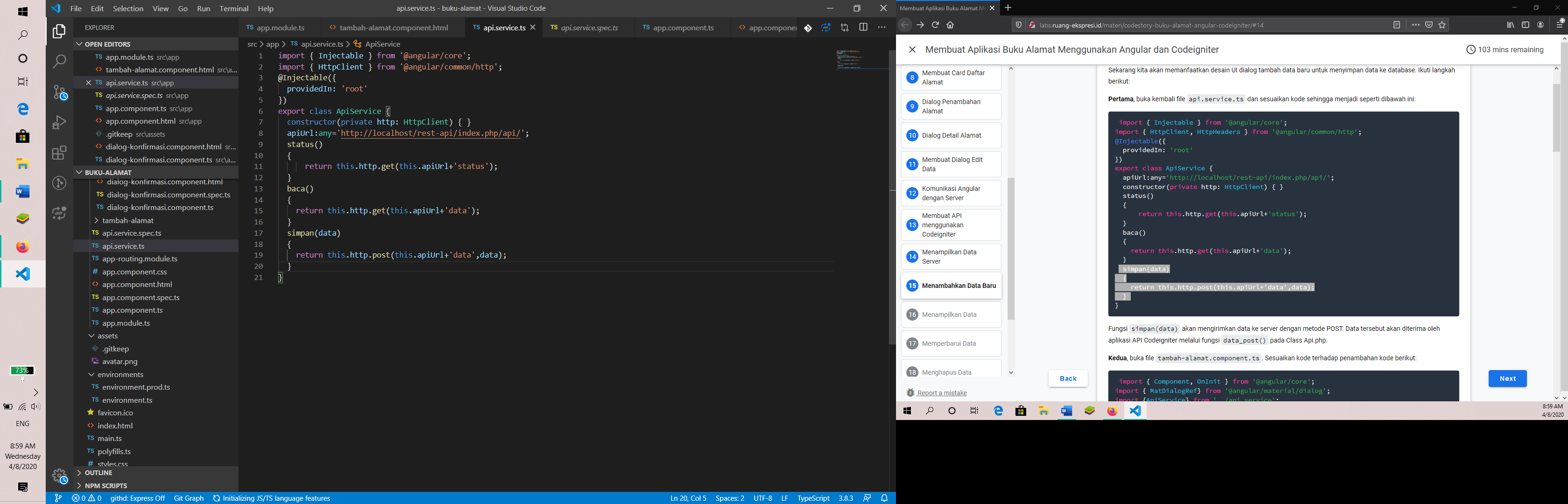This screenshot has width=1568, height=504.
Task: Go to the Firefox home page
Action: [950, 25]
